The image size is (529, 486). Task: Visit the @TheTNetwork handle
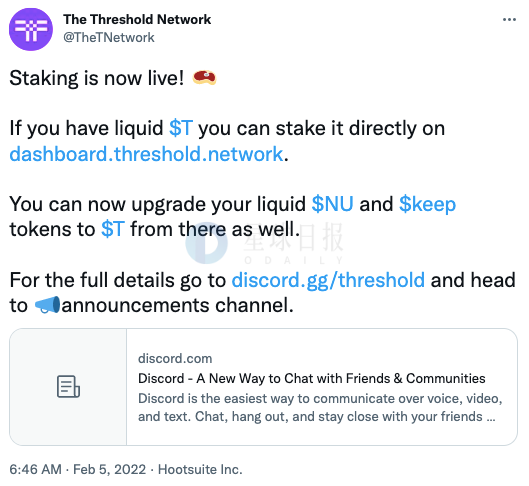point(109,37)
